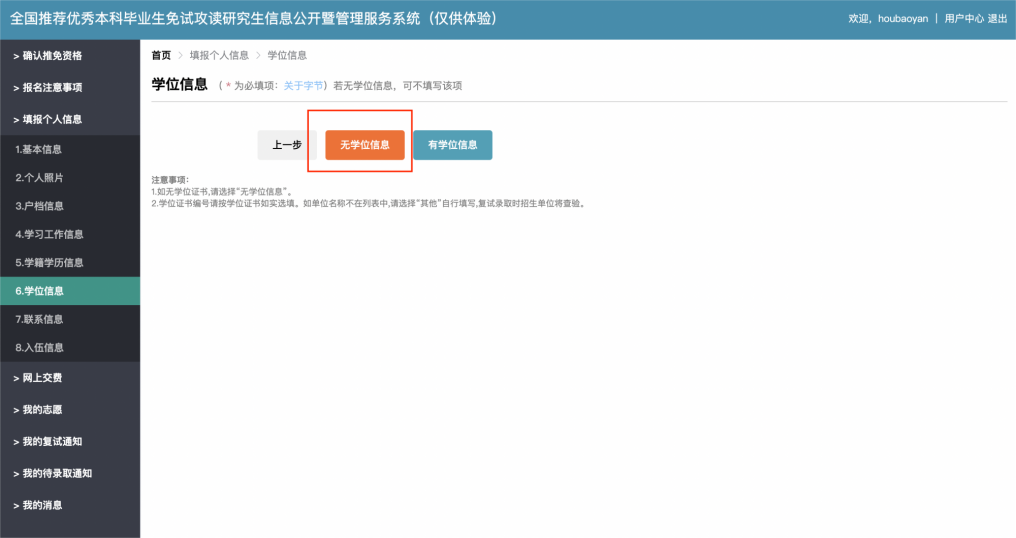Click the 上一步 button
Screen dimensions: 1016x538
pyautogui.click(x=287, y=145)
